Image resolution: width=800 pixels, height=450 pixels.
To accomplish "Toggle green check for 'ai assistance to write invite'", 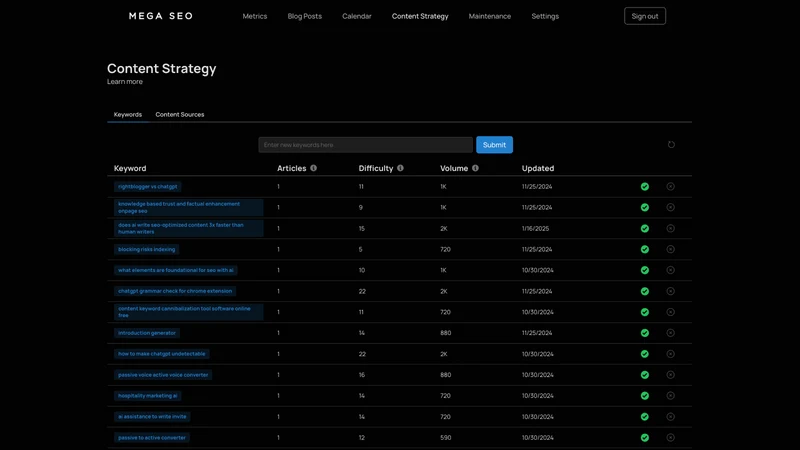I will tap(645, 416).
